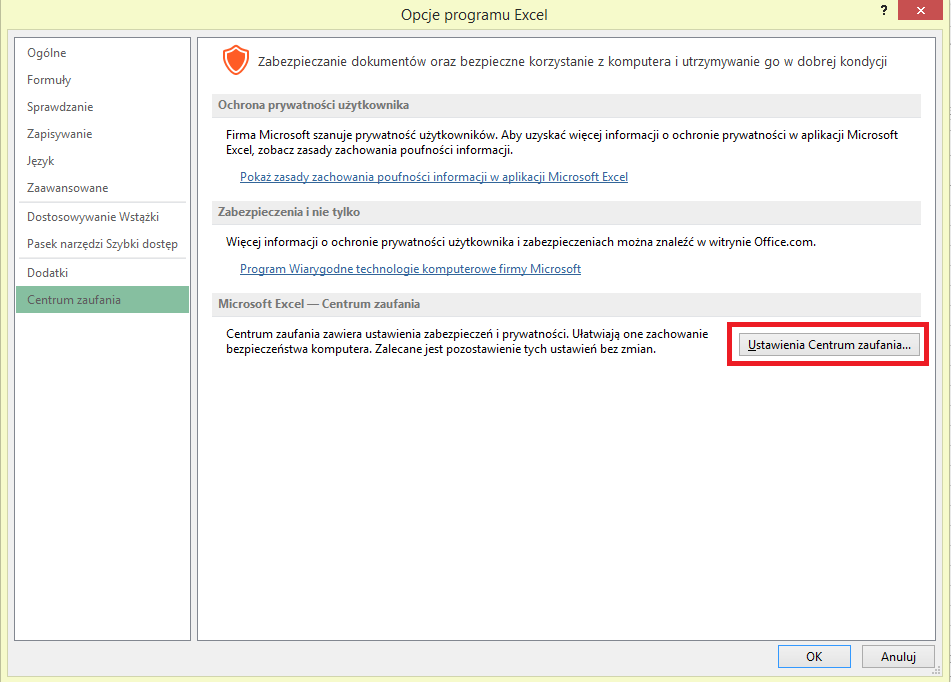
Task: Go to Sprawdzanie options
Action: click(x=102, y=107)
